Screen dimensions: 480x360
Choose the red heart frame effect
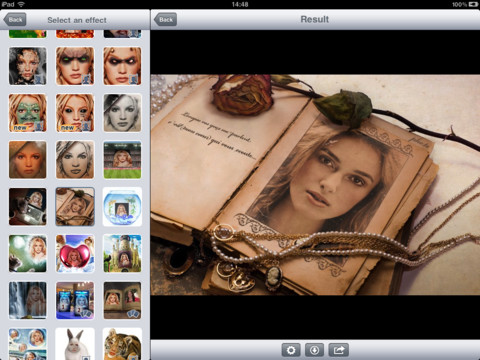(75, 254)
